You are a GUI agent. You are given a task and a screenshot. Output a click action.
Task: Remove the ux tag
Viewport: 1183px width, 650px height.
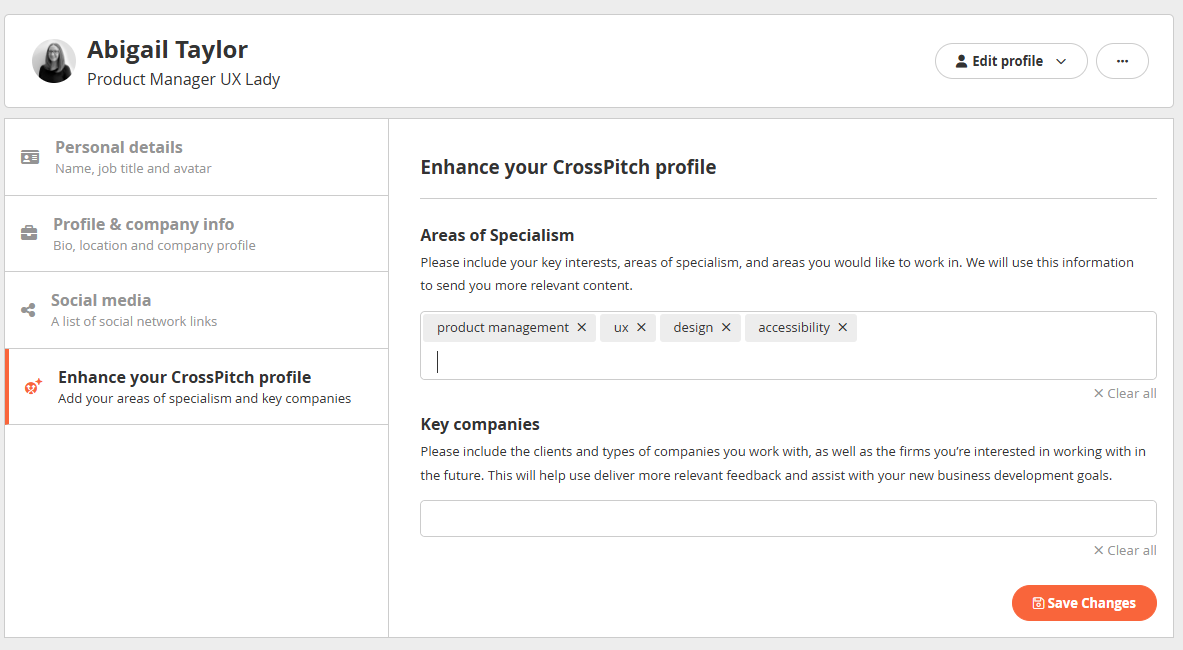point(641,327)
